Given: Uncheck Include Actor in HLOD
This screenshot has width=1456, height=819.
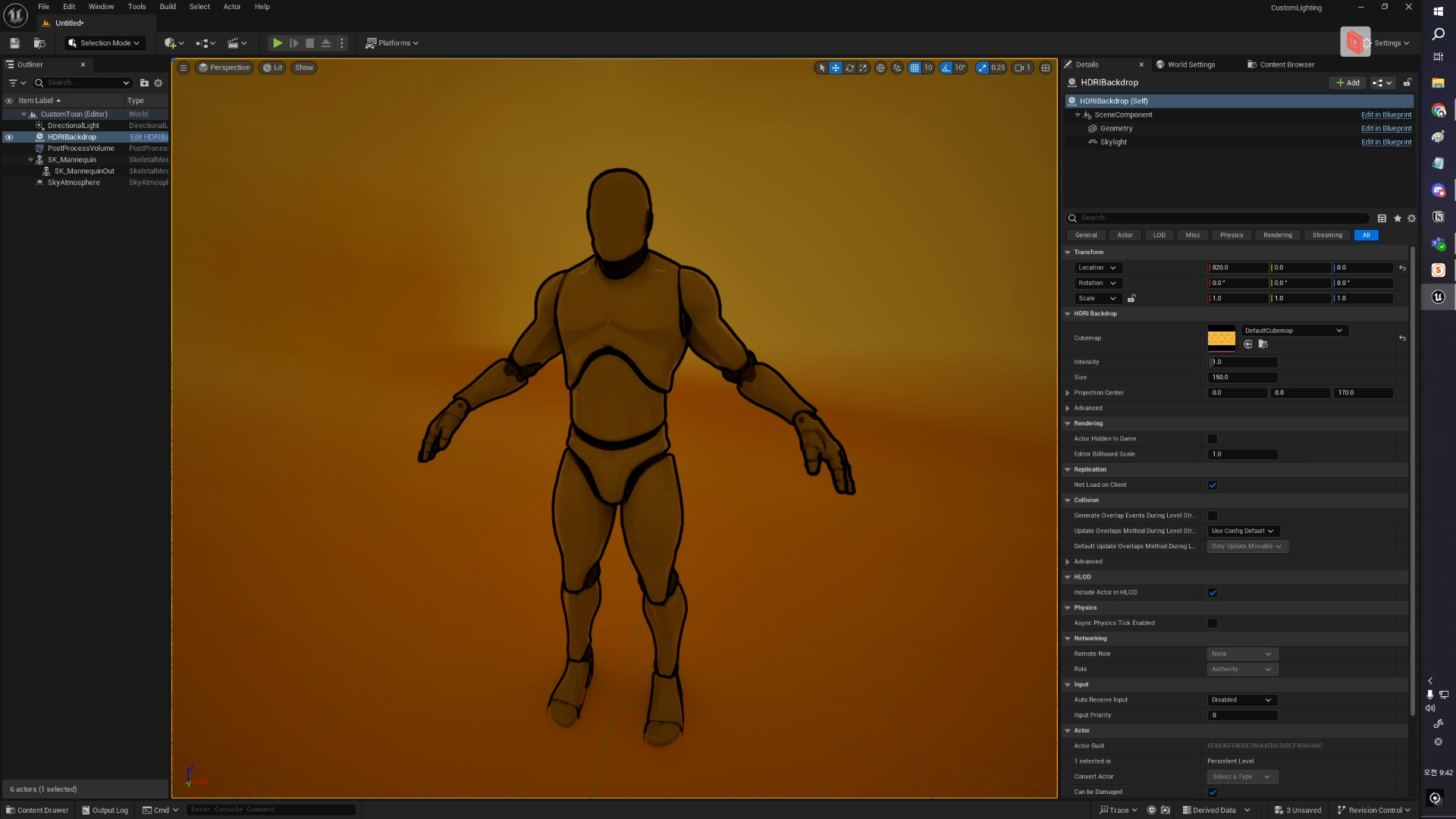Looking at the screenshot, I should click(x=1213, y=593).
